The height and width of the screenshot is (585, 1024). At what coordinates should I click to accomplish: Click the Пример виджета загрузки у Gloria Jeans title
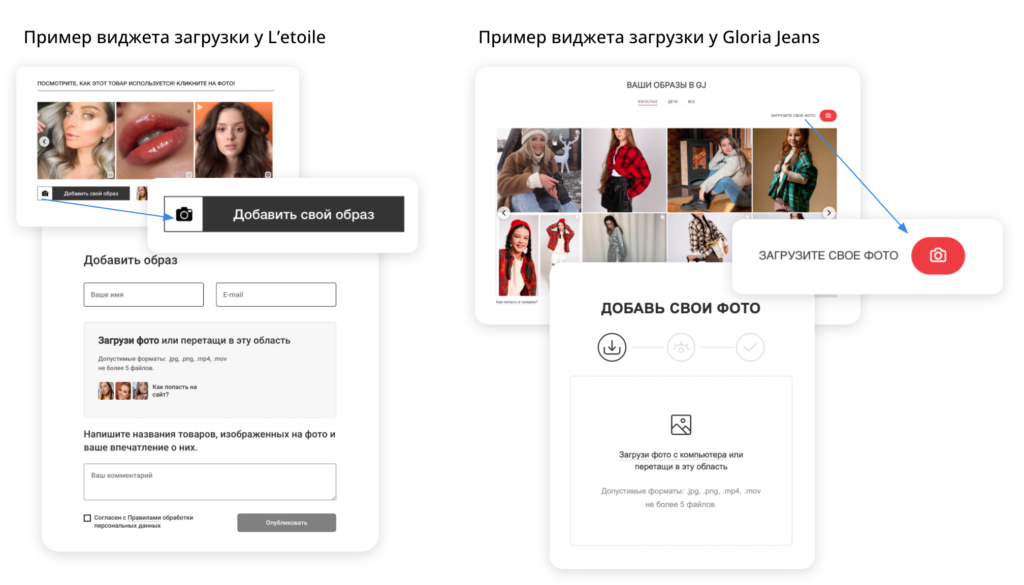click(x=649, y=37)
